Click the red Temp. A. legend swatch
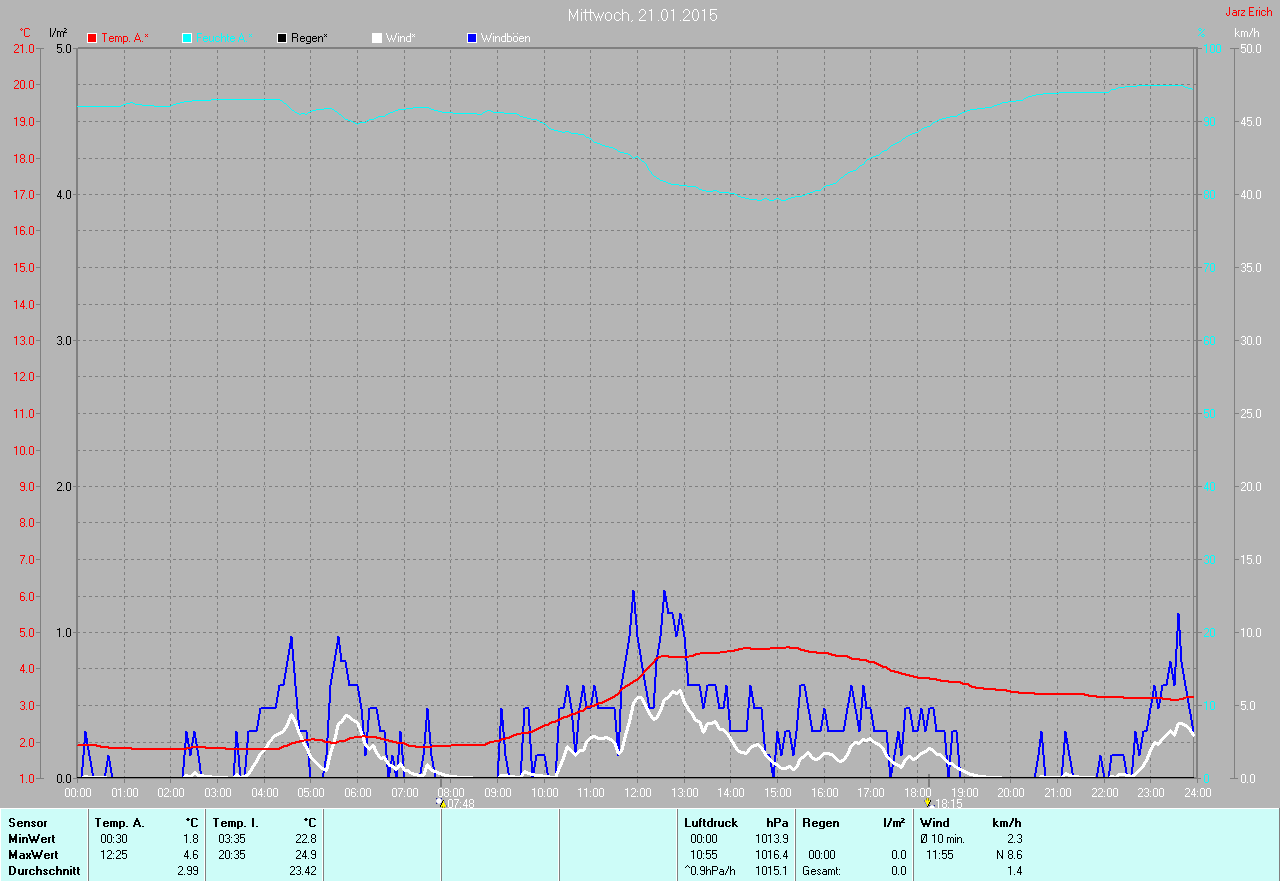Screen dimensions: 1280x881 click(92, 38)
